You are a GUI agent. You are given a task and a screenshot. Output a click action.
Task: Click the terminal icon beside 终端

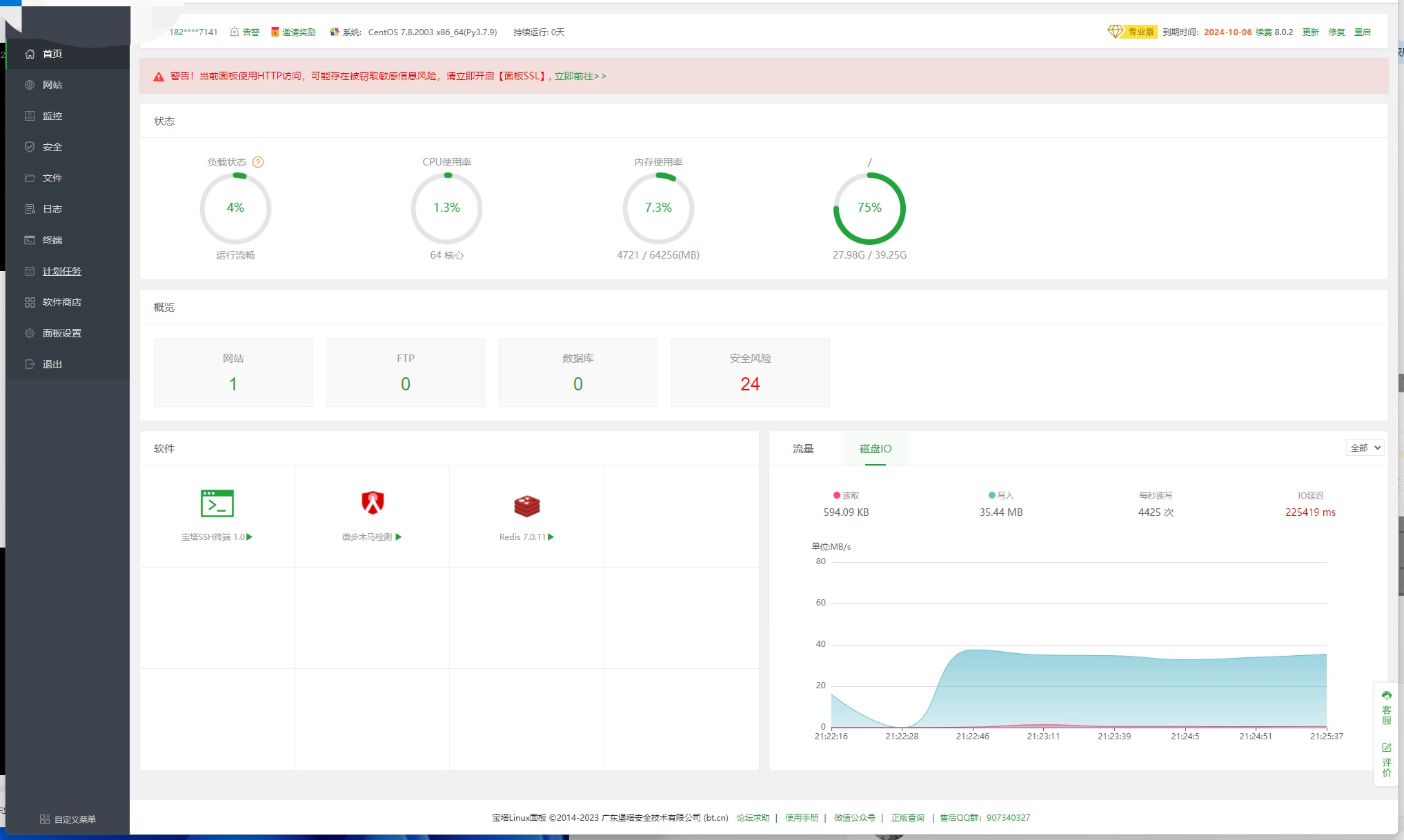(x=30, y=240)
